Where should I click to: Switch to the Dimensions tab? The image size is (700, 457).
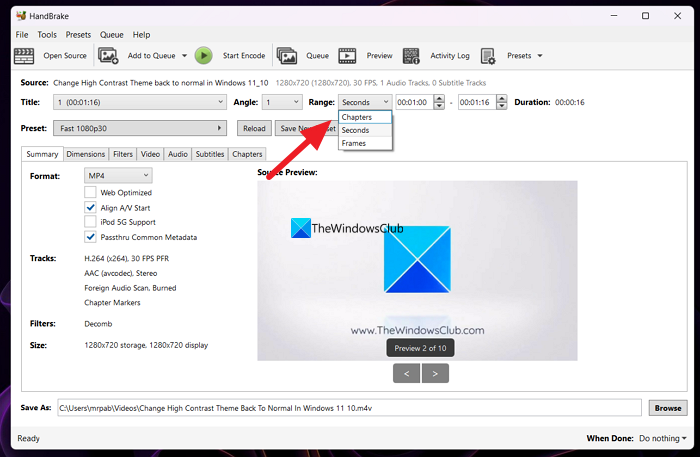(86, 154)
